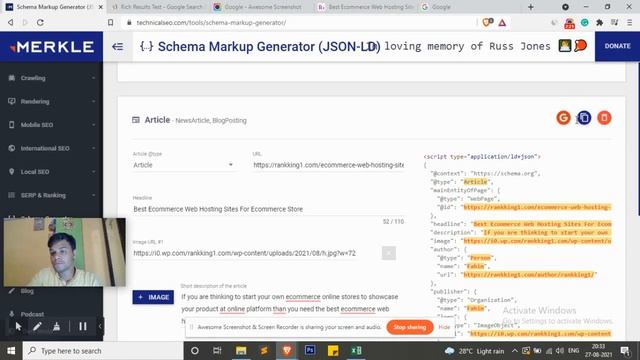Image resolution: width=640 pixels, height=360 pixels.
Task: Expand the SERP & Ranking chevron
Action: tap(93, 195)
